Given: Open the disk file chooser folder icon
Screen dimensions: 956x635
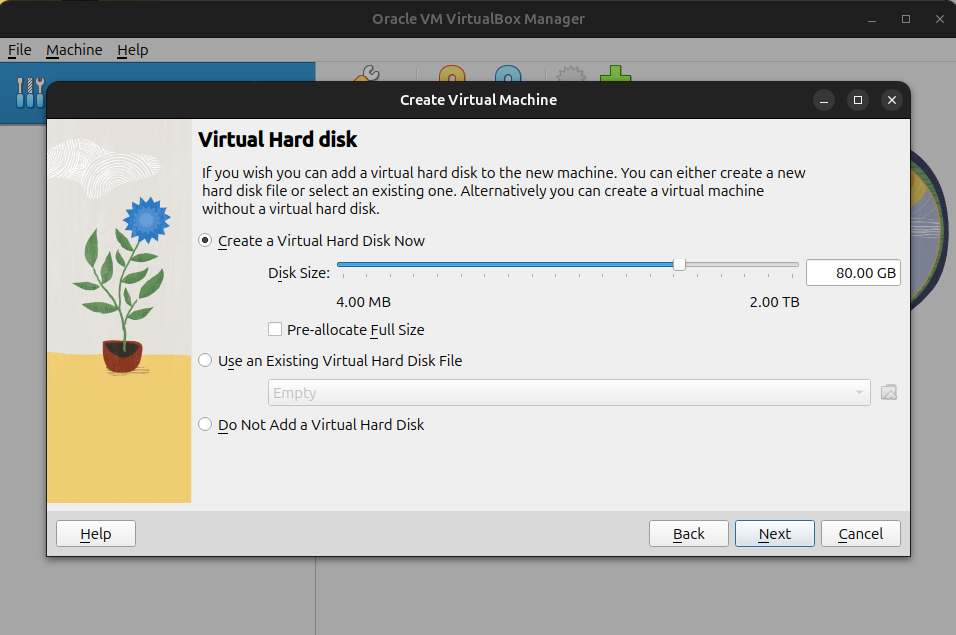Looking at the screenshot, I should point(889,392).
